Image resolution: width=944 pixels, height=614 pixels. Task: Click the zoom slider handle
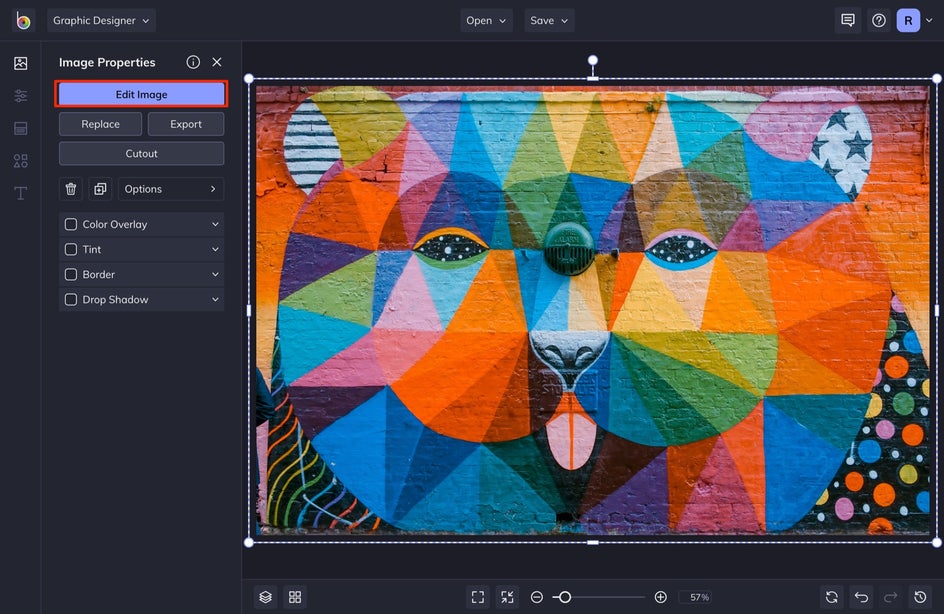(x=565, y=597)
